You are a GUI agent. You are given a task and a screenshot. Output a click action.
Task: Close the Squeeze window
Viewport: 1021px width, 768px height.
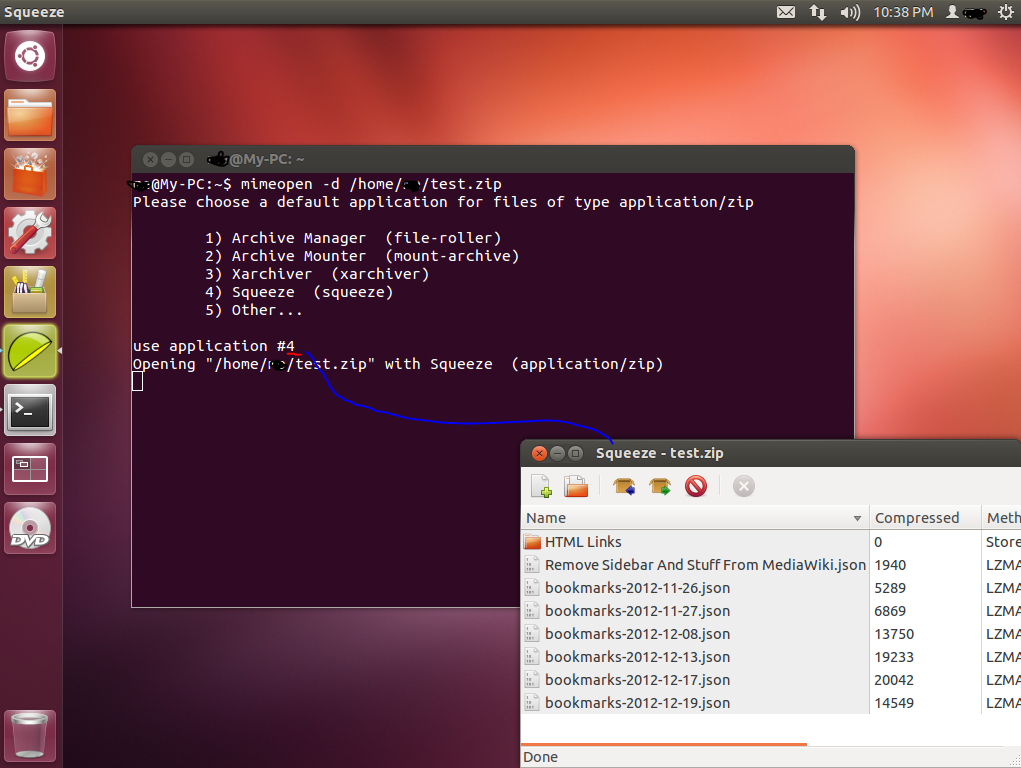click(539, 453)
